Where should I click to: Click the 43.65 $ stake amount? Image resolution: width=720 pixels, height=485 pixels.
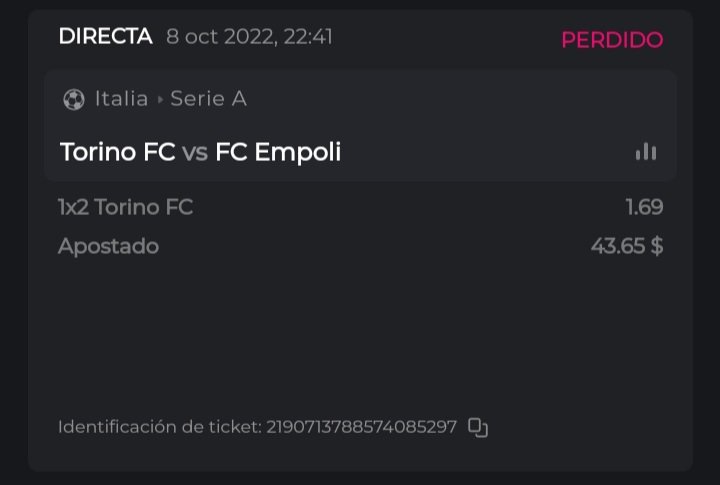click(x=626, y=246)
